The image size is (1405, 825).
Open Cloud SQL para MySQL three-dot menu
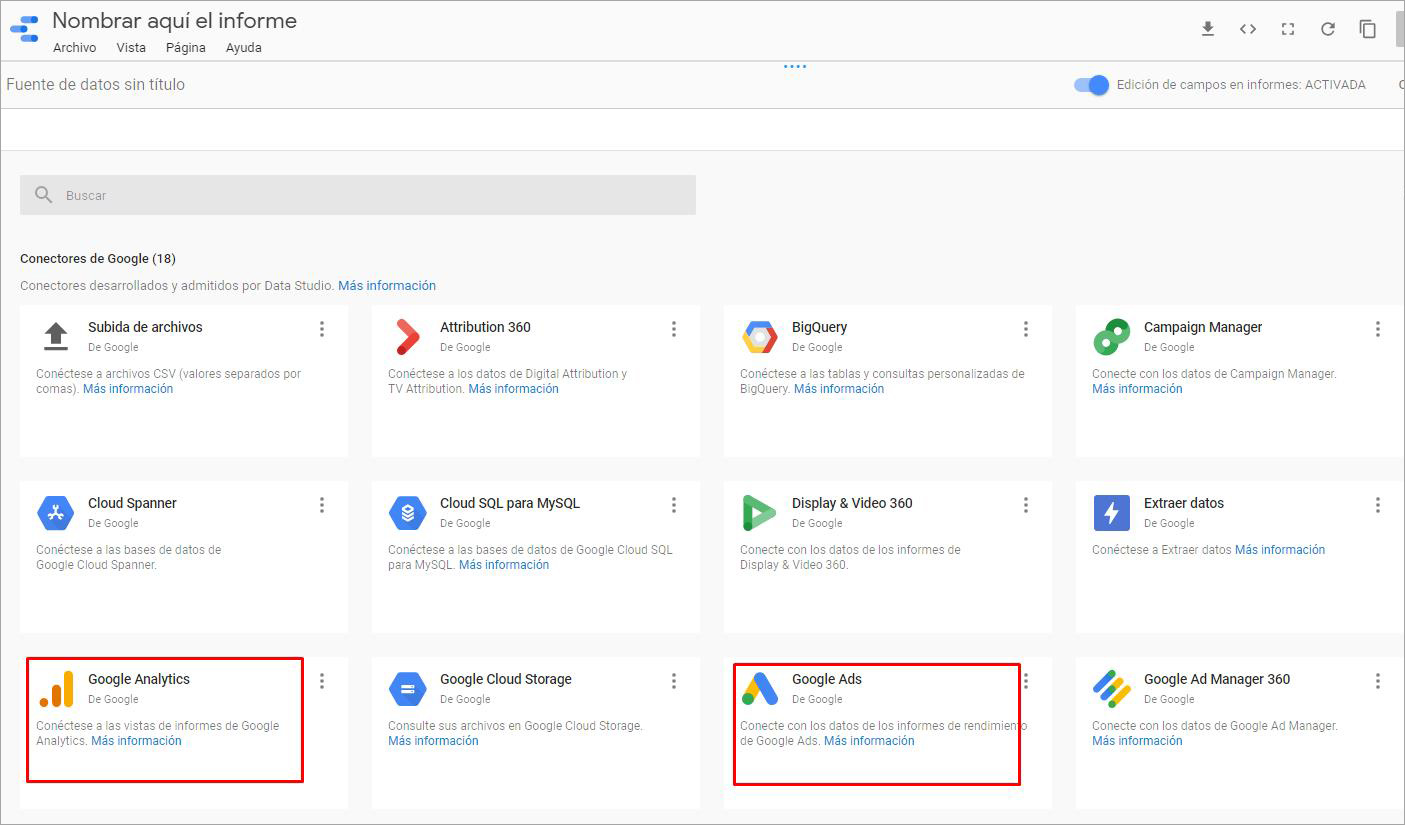point(674,505)
